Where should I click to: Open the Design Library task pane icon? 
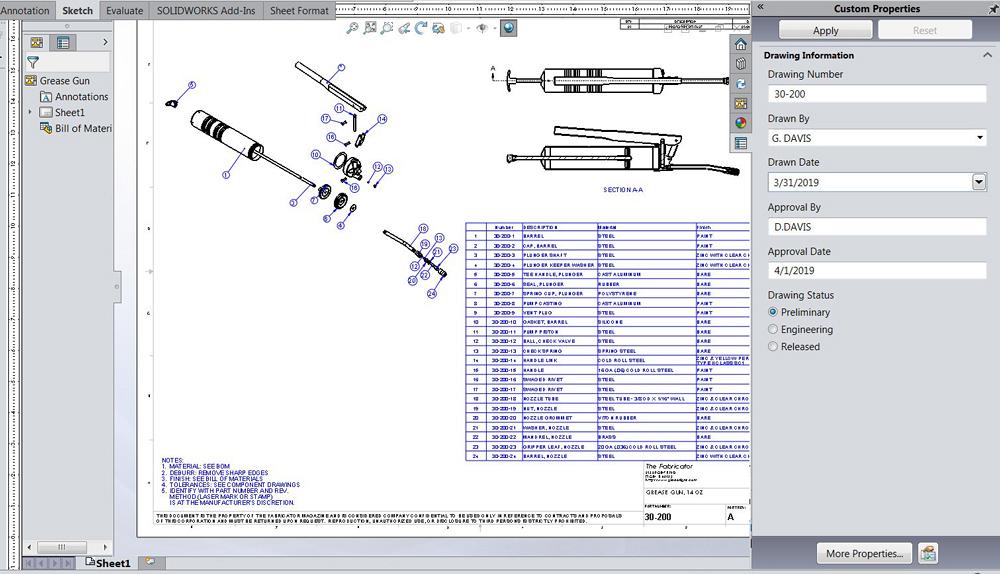pos(741,64)
